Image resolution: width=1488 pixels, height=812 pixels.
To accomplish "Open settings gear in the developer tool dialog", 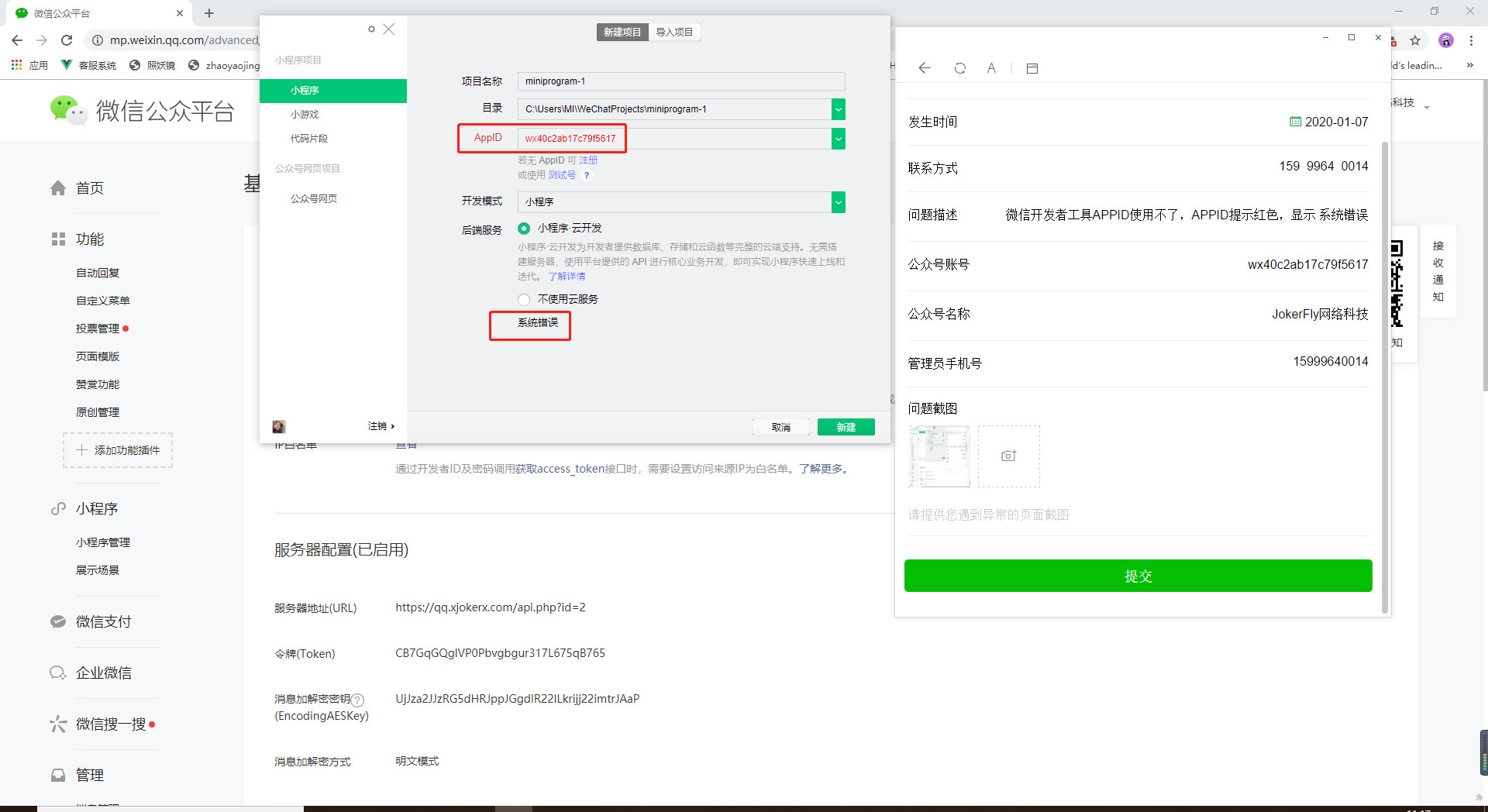I will coord(371,29).
